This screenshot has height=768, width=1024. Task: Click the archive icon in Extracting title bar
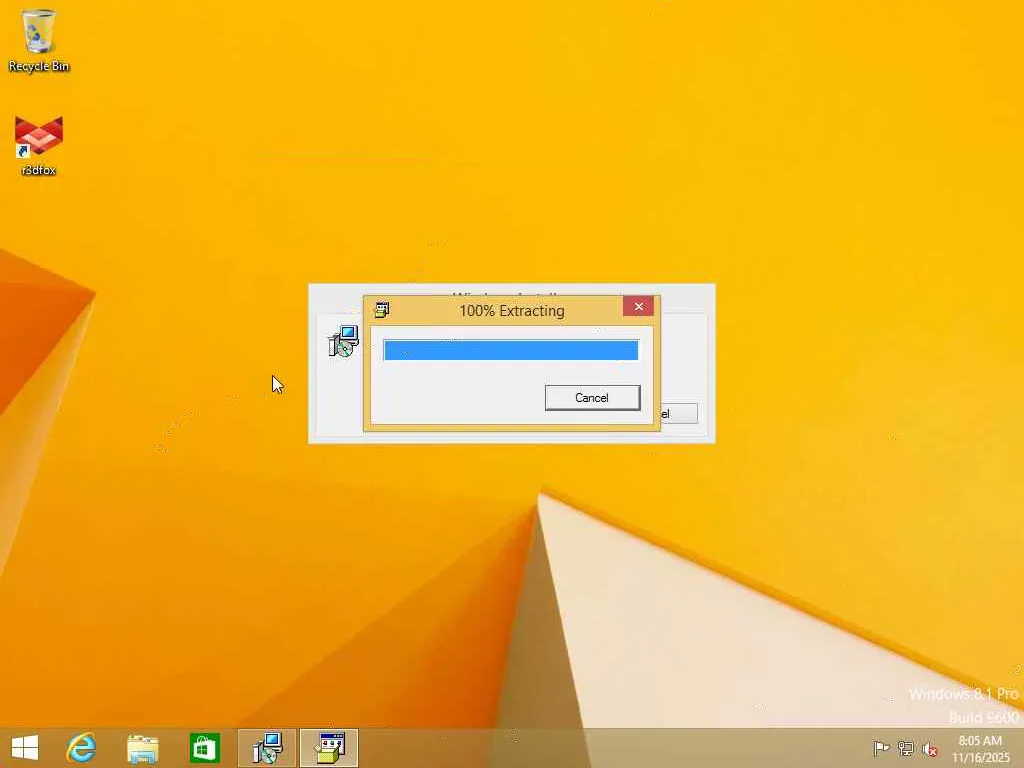(382, 310)
